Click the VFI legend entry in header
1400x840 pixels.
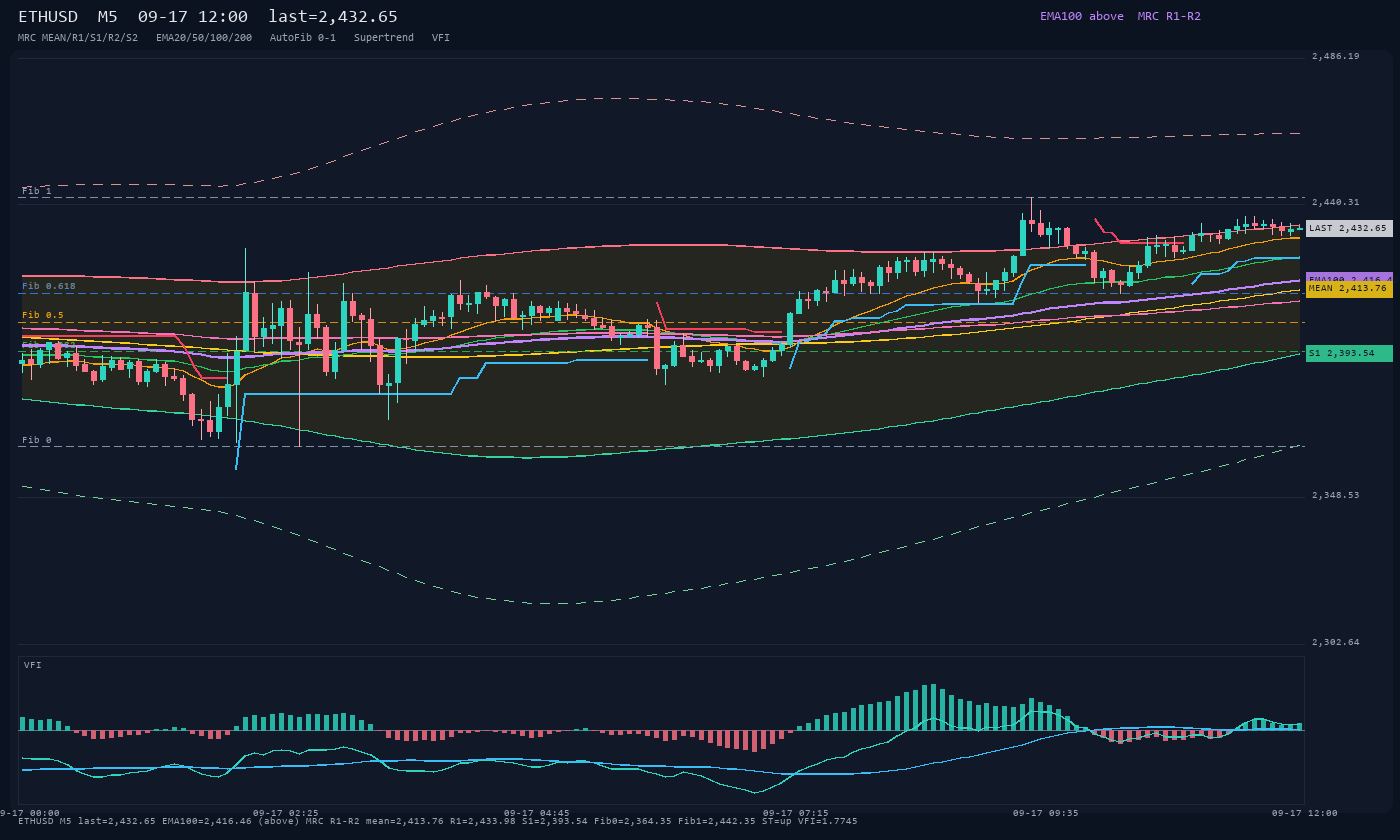[441, 37]
